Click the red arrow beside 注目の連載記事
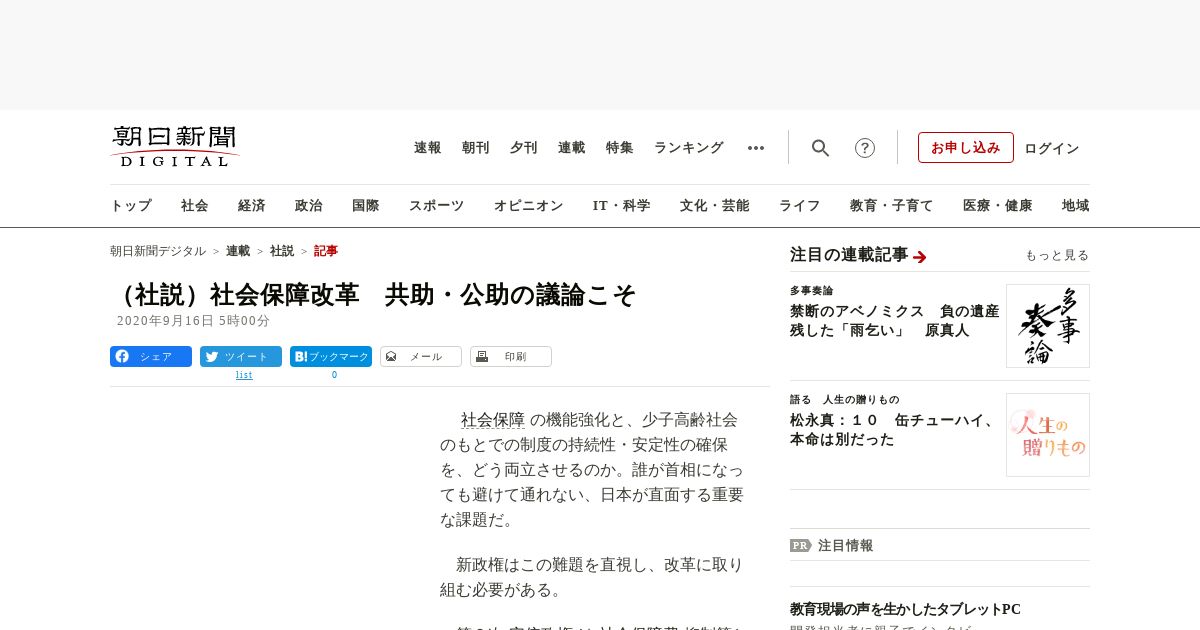The height and width of the screenshot is (630, 1200). (x=920, y=257)
